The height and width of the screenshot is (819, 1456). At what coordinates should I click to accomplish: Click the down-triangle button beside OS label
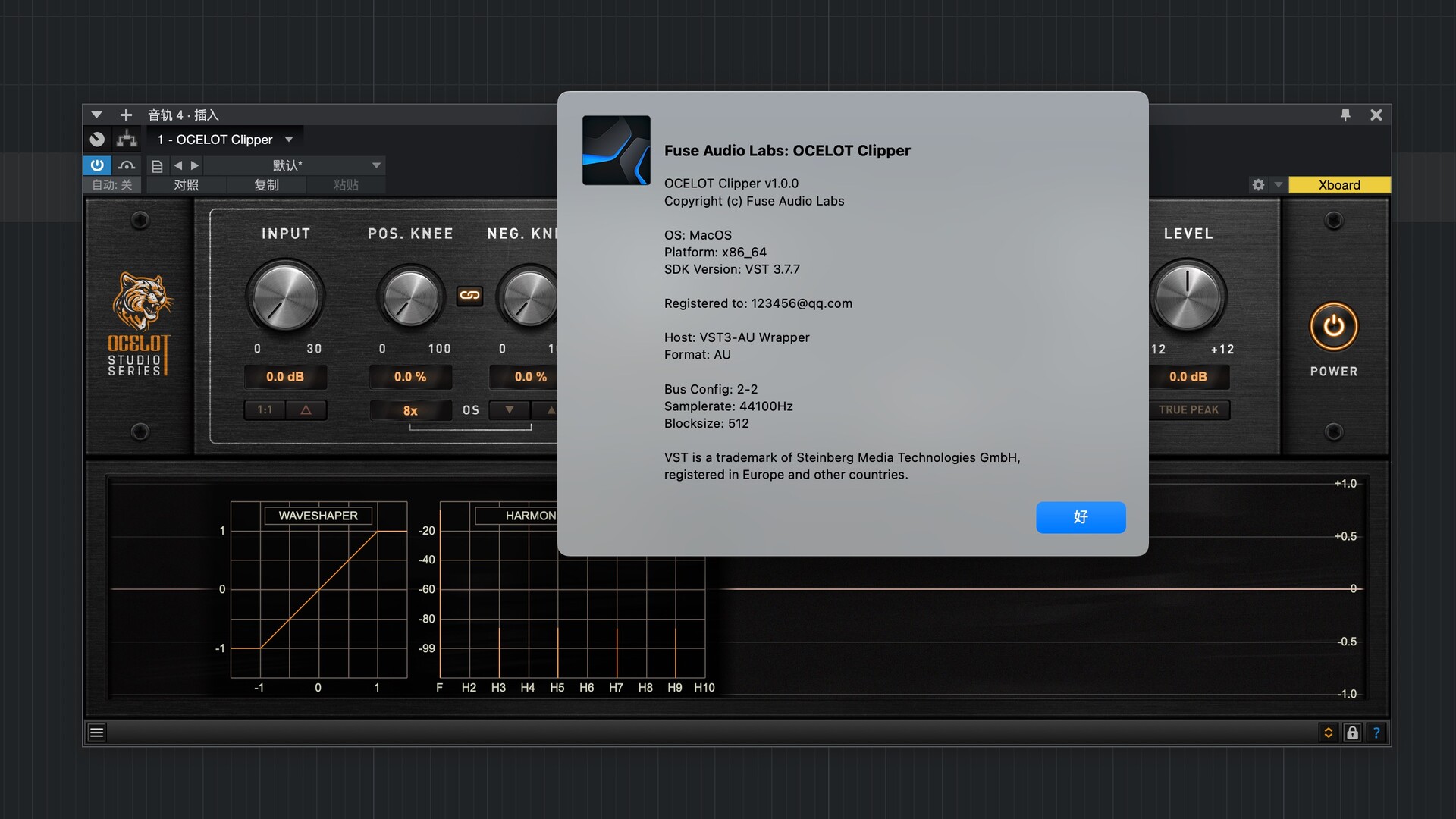[x=510, y=410]
